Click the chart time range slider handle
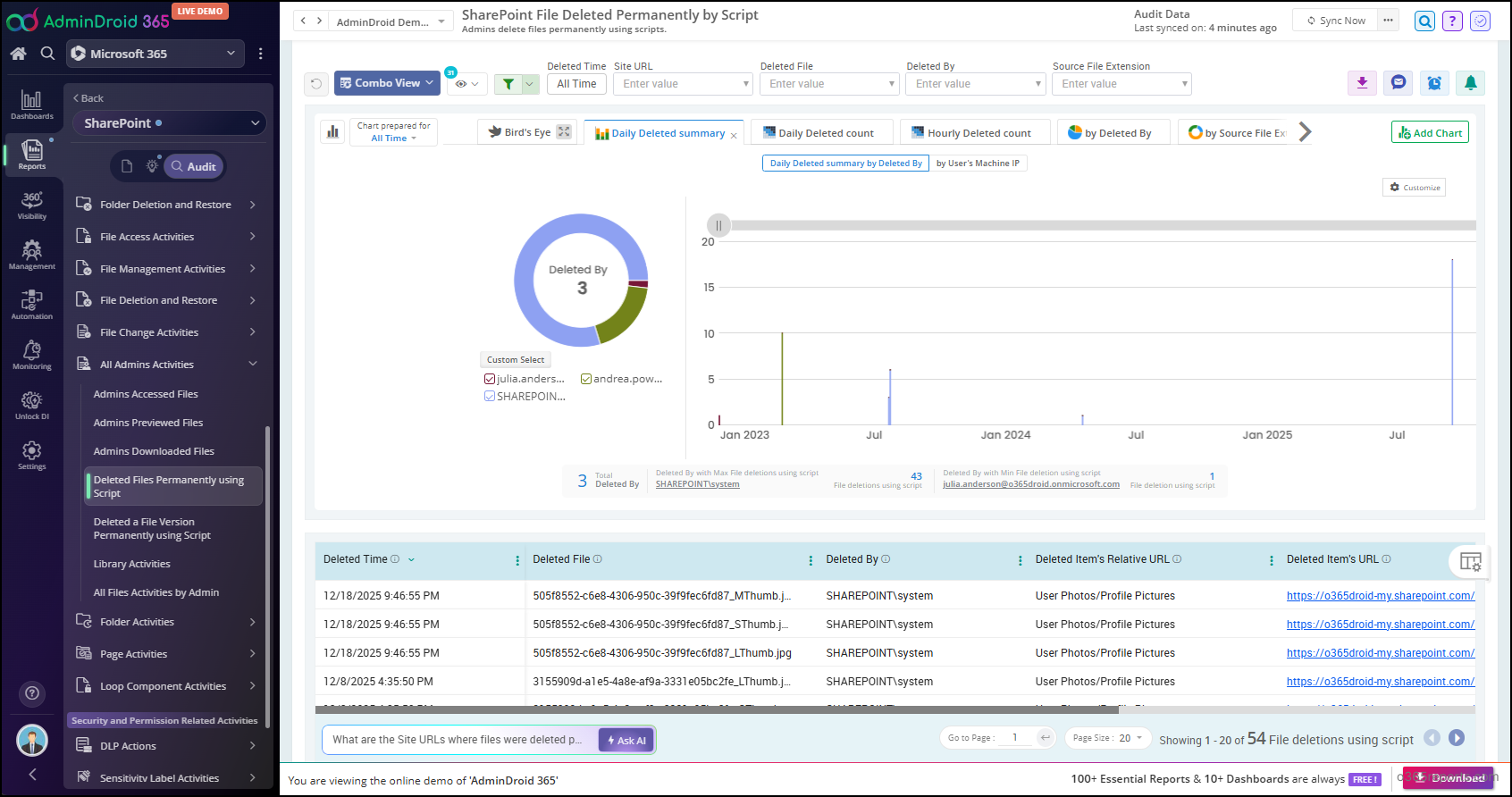Screen dimensions: 1512x797 tap(718, 225)
